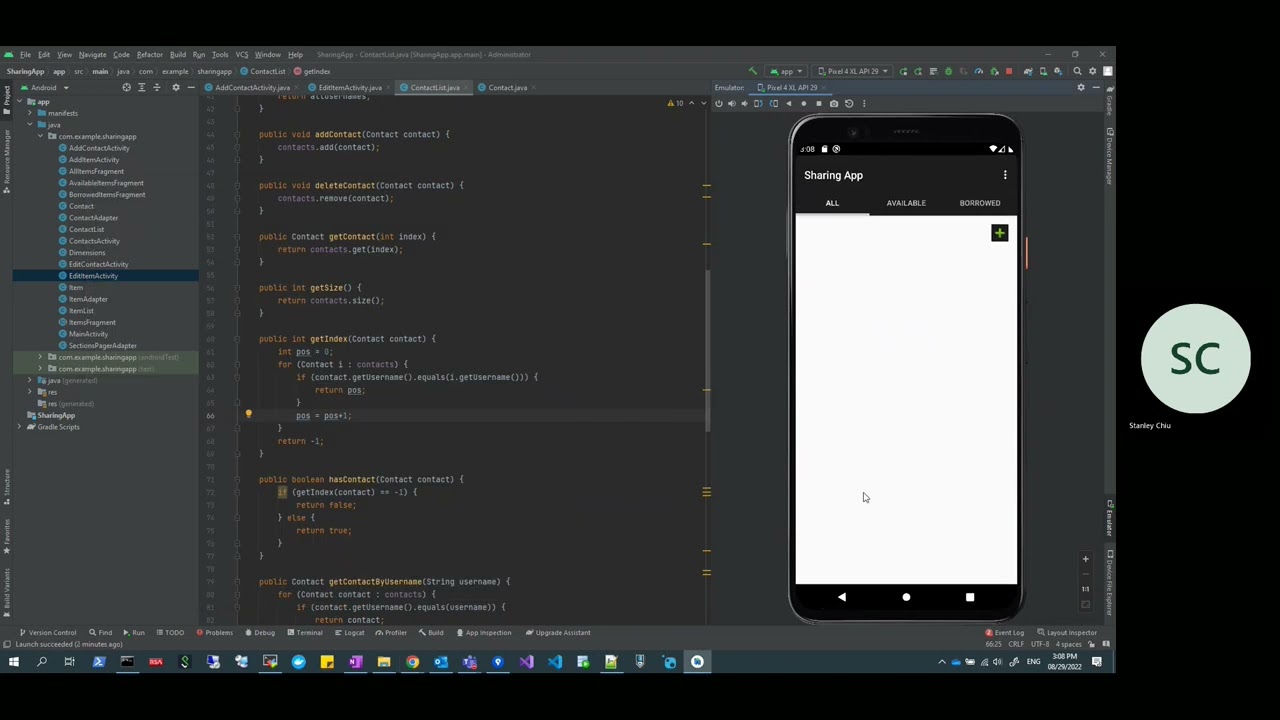Click emulator power button icon
This screenshot has width=1280, height=720.
pyautogui.click(x=718, y=103)
